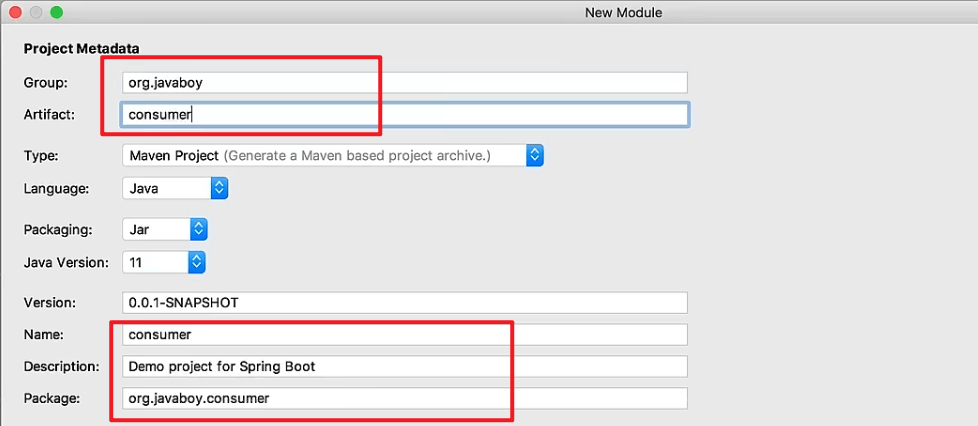Click the Description label text
The width and height of the screenshot is (978, 426).
coord(62,366)
